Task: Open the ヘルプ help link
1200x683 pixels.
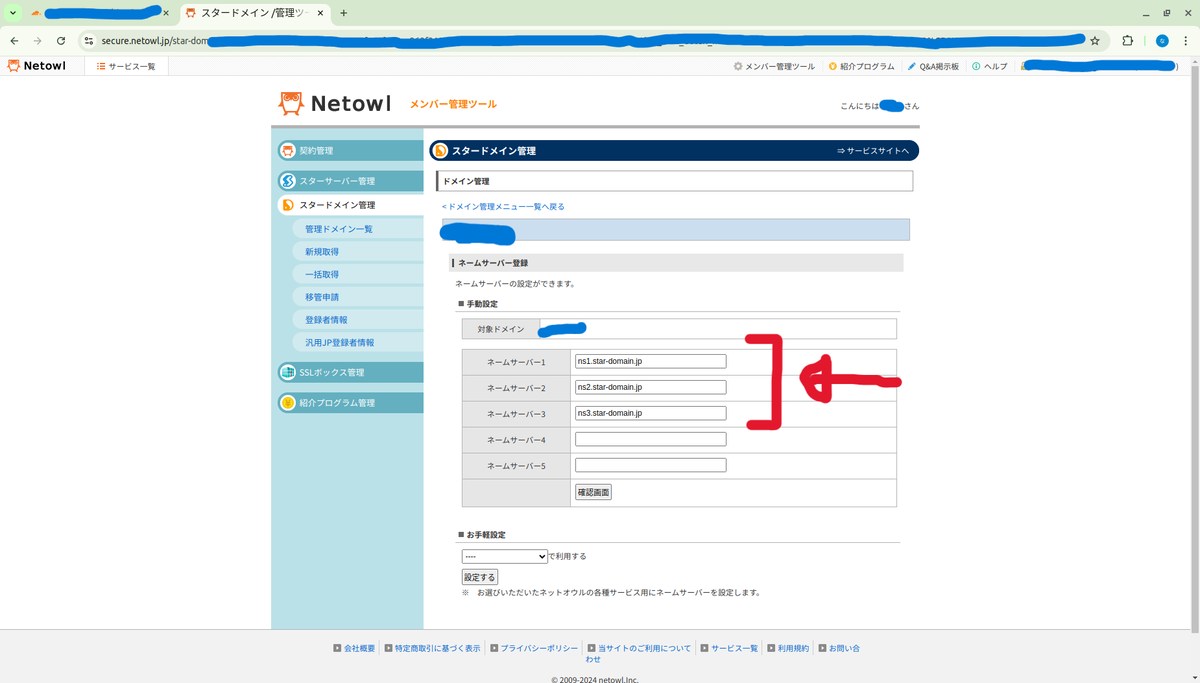Action: click(990, 66)
